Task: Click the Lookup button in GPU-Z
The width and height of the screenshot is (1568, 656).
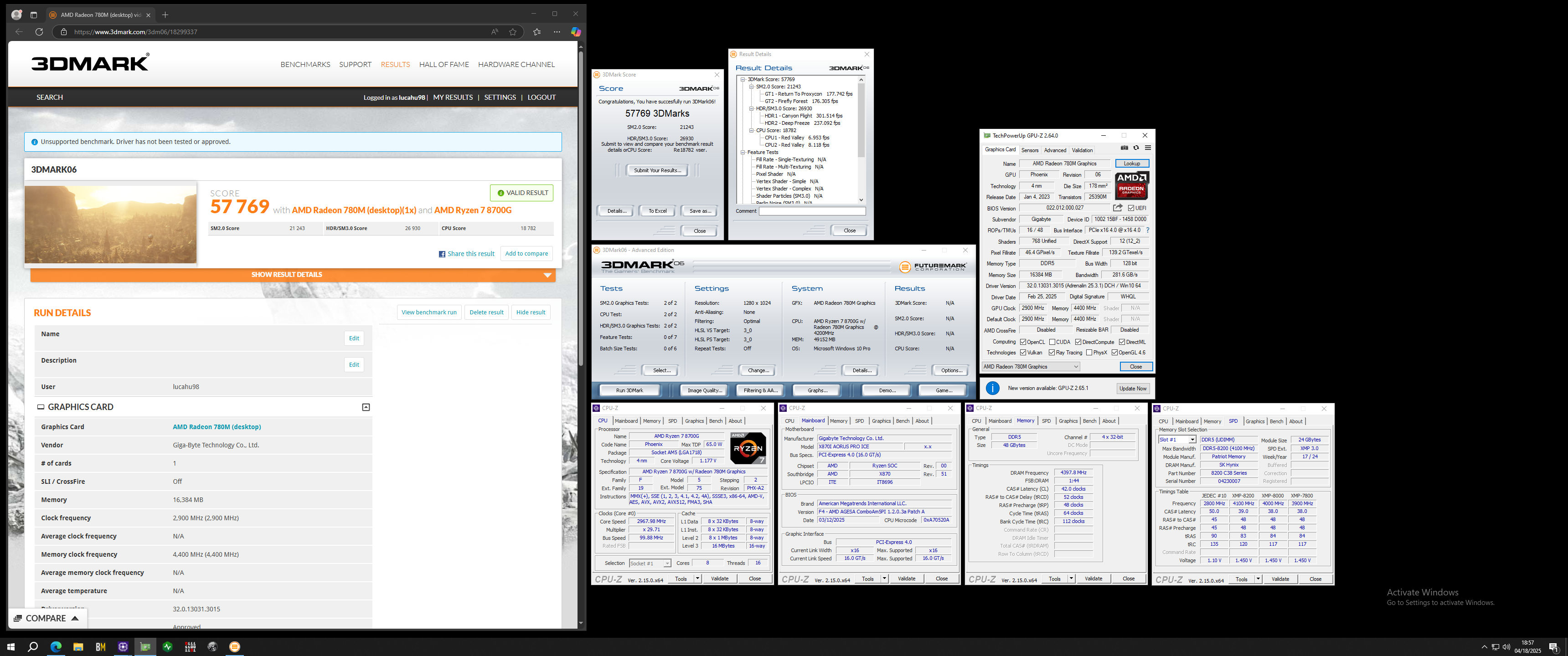Action: click(x=1132, y=164)
